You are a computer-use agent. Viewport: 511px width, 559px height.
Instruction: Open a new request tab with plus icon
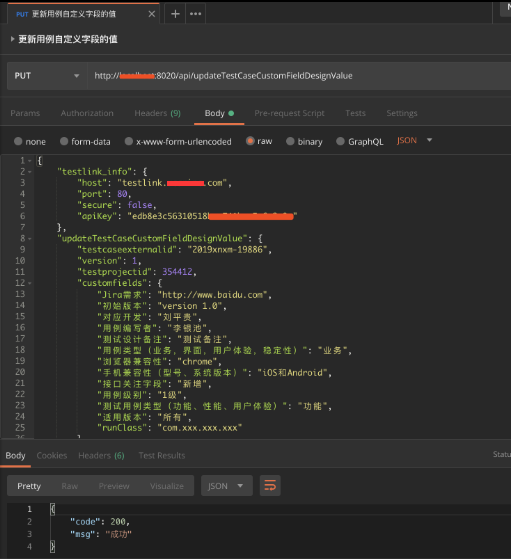coord(175,14)
